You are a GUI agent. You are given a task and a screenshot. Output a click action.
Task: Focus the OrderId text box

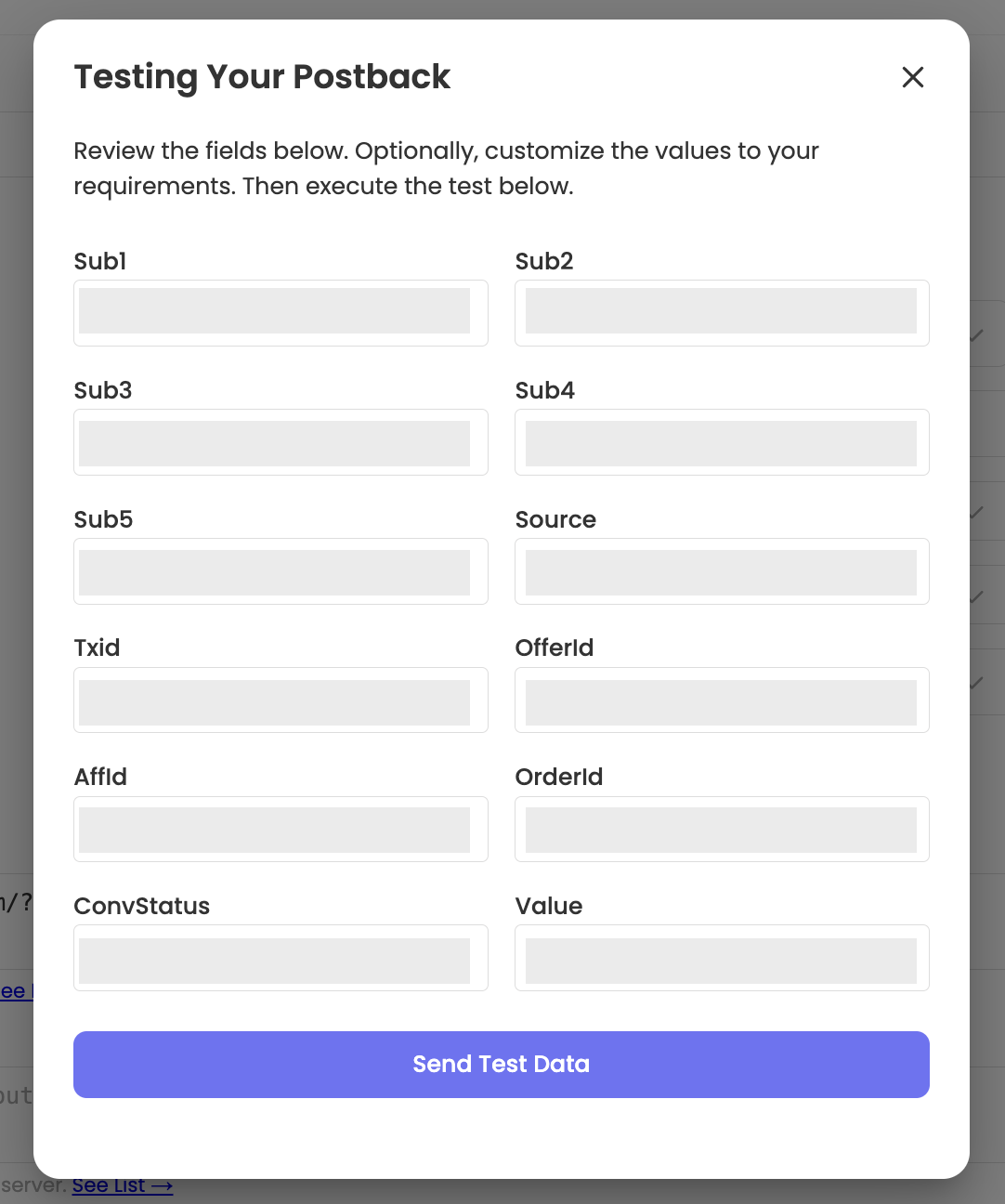(x=722, y=830)
